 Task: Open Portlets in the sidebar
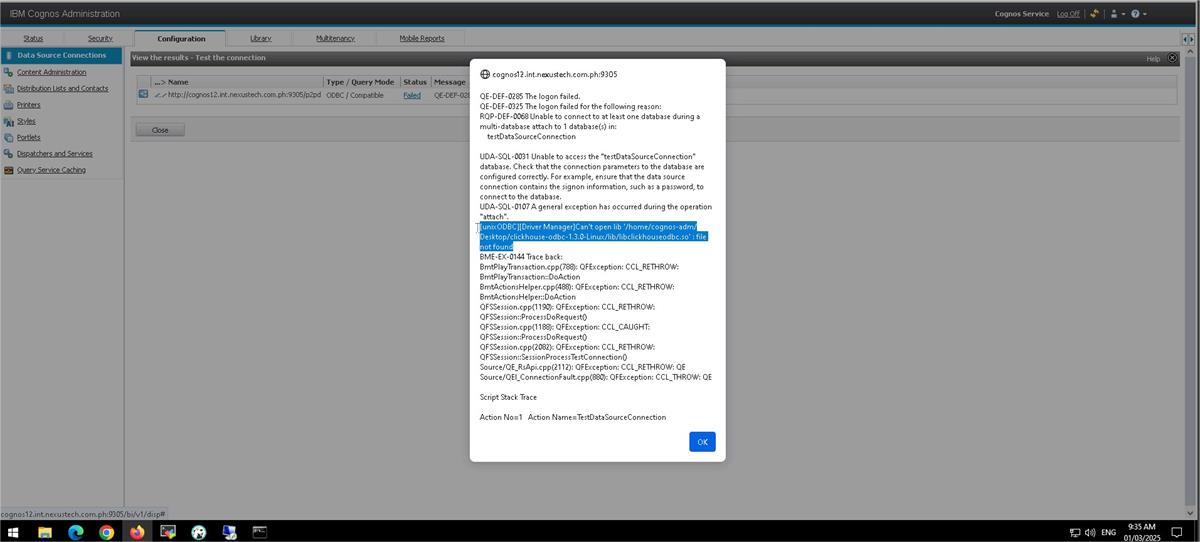point(29,137)
